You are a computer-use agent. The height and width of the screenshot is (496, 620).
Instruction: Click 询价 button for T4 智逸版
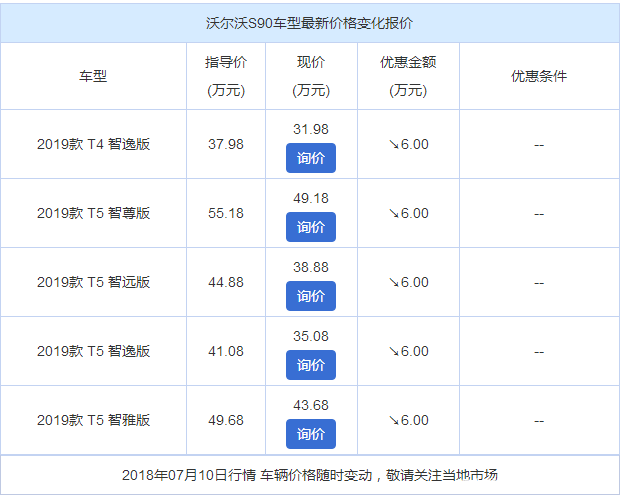pyautogui.click(x=311, y=158)
